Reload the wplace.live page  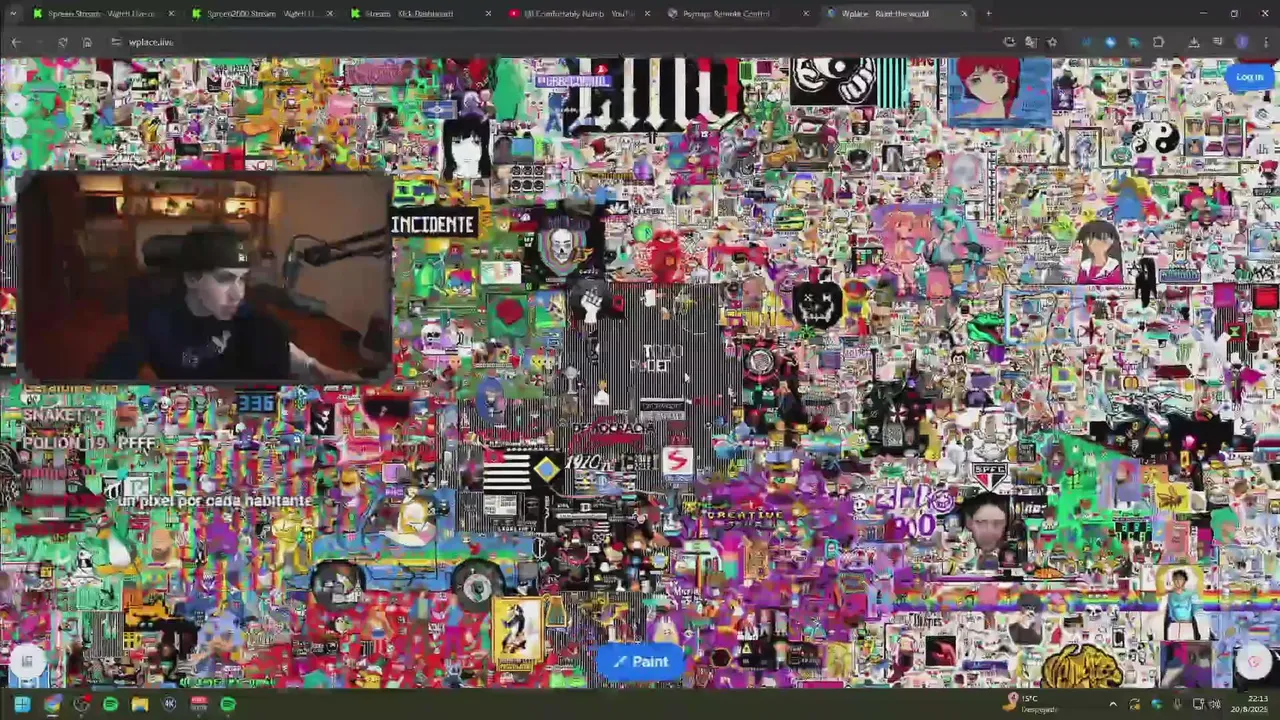[62, 42]
